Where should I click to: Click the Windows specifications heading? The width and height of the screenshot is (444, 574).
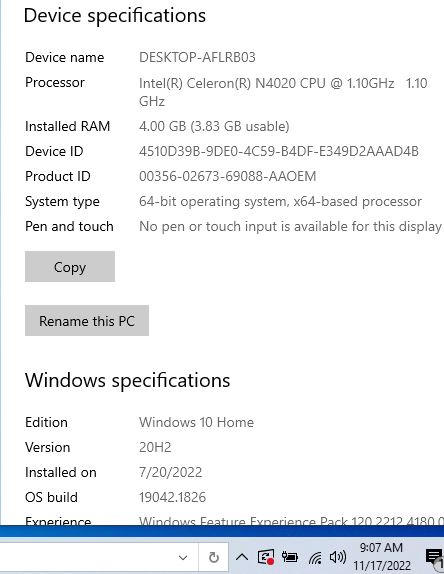(x=127, y=381)
